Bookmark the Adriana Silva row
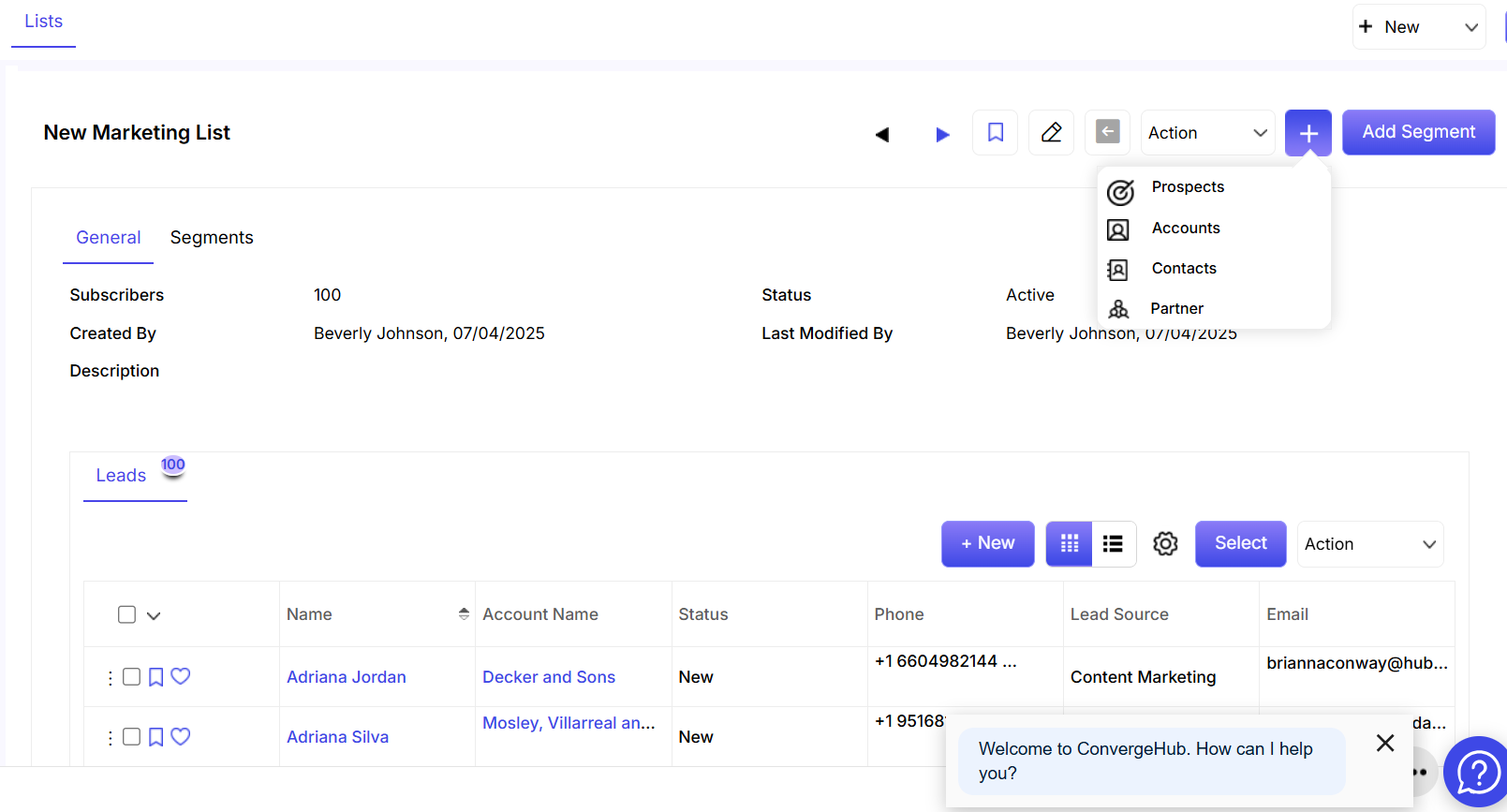1507x812 pixels. 156,736
